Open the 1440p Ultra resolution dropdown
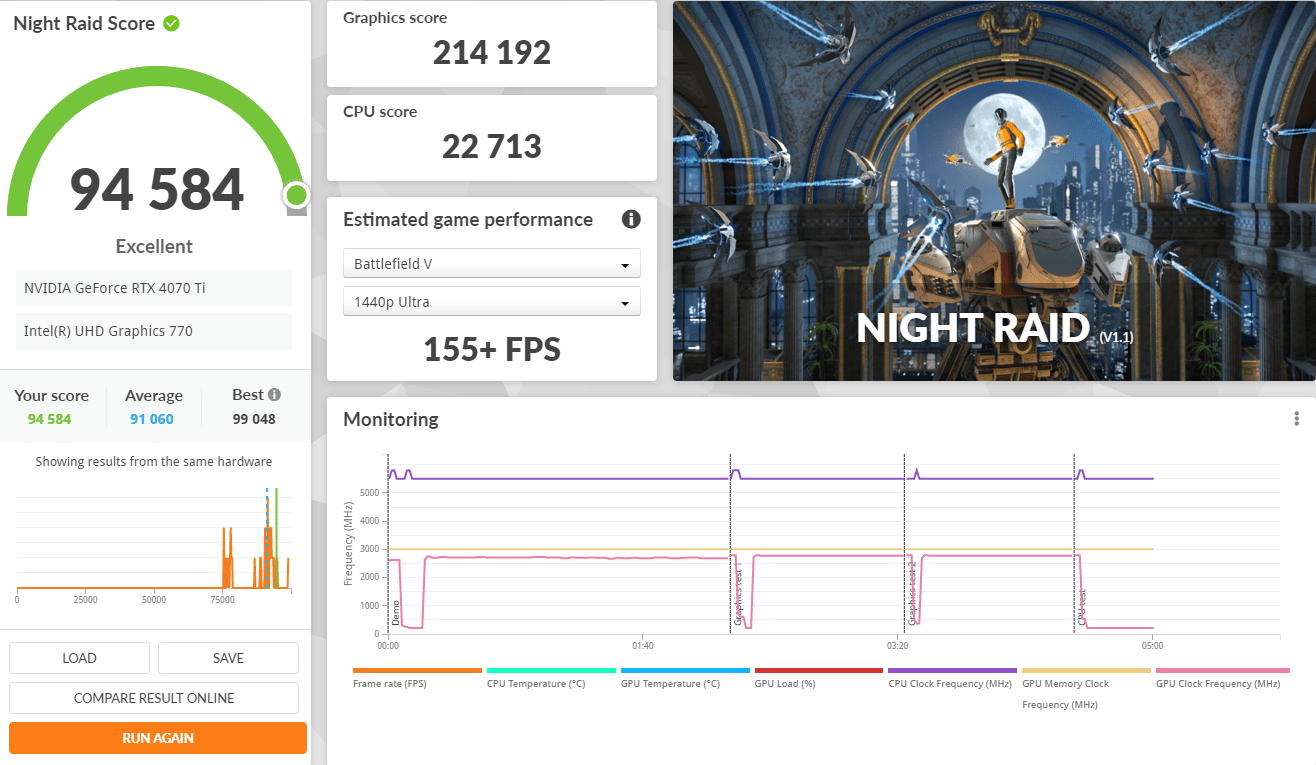This screenshot has height=765, width=1316. point(492,302)
